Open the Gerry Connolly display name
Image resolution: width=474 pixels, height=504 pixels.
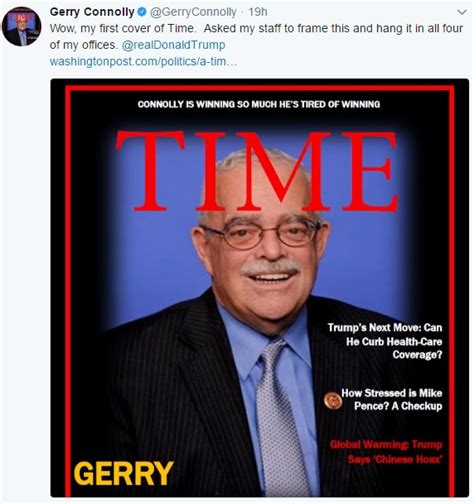pyautogui.click(x=92, y=12)
